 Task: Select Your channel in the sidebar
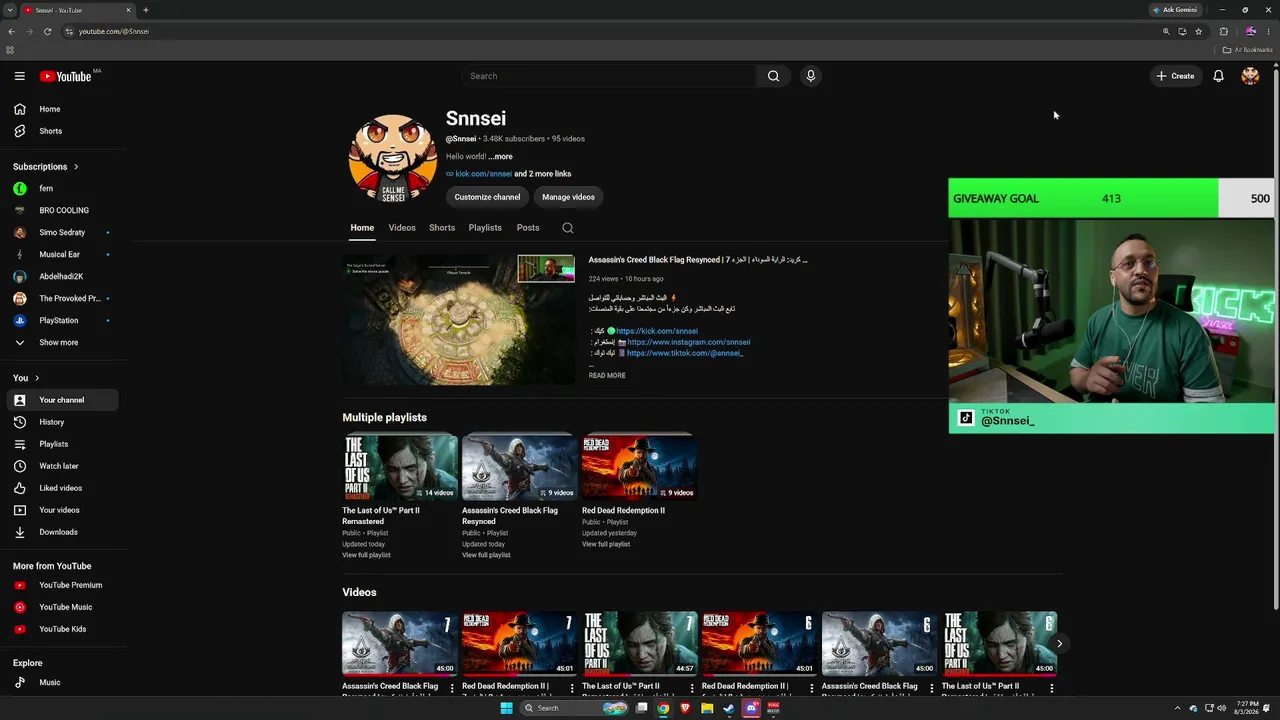[62, 400]
